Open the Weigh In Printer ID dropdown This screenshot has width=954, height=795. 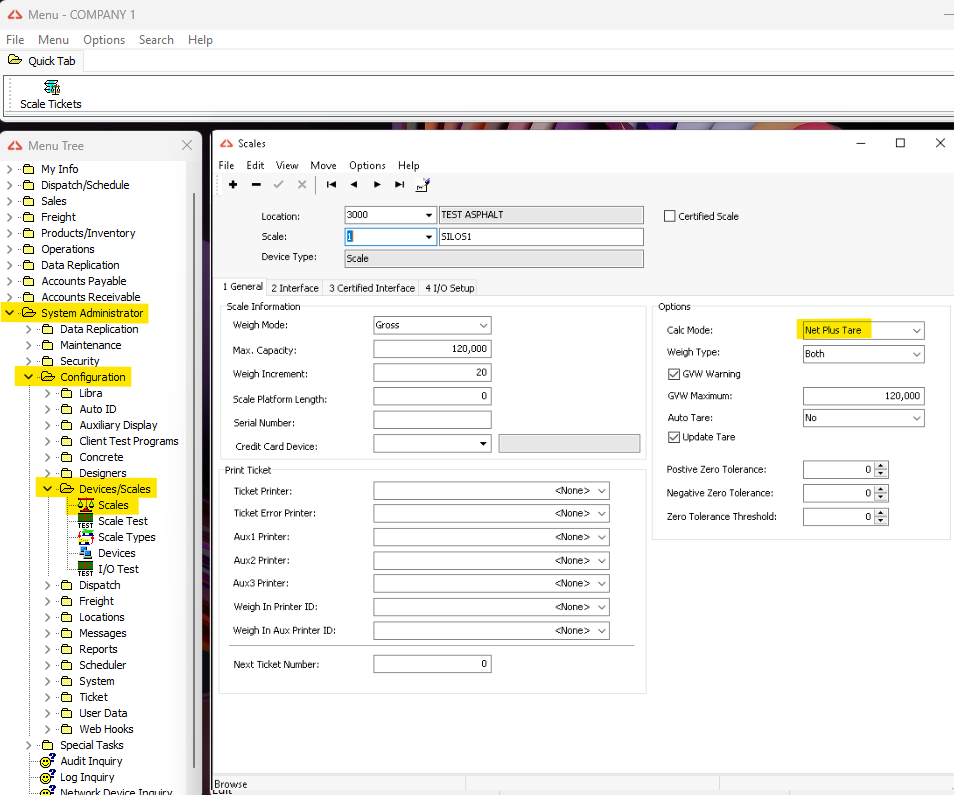(x=602, y=607)
